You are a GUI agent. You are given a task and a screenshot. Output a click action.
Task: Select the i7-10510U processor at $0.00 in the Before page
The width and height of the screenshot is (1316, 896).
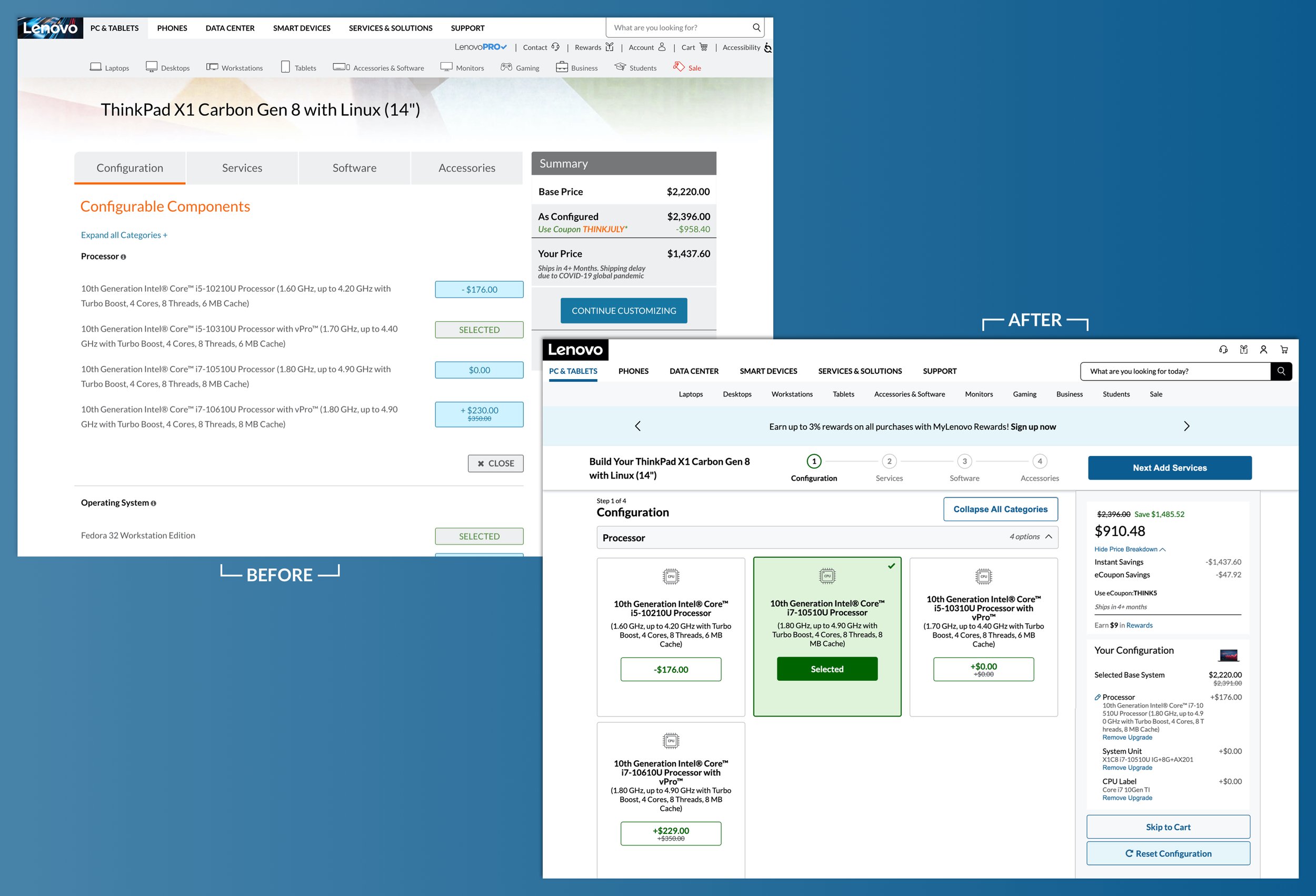479,370
